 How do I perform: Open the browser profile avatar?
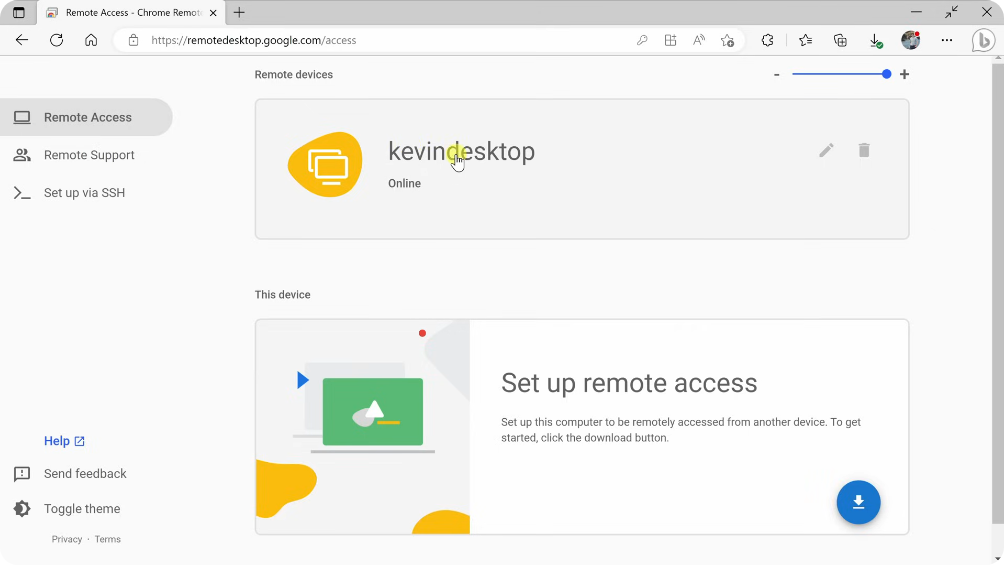[x=911, y=40]
